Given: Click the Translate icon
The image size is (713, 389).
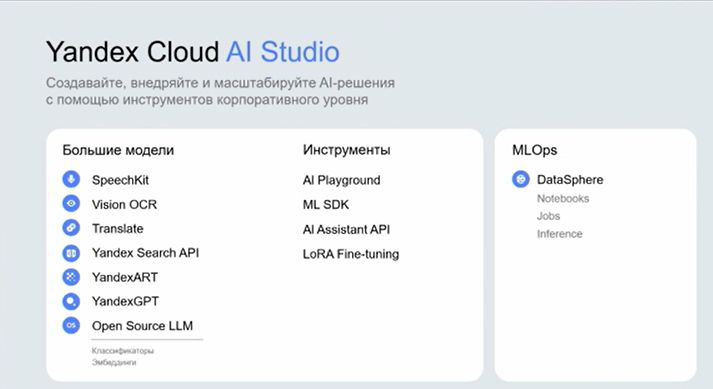Looking at the screenshot, I should (71, 228).
